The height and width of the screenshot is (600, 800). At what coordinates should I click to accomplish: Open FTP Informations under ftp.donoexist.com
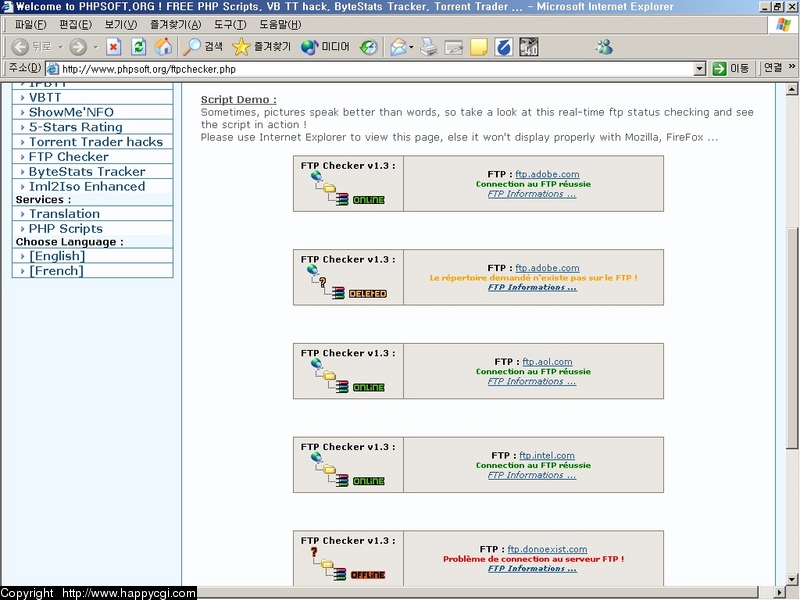coord(532,569)
